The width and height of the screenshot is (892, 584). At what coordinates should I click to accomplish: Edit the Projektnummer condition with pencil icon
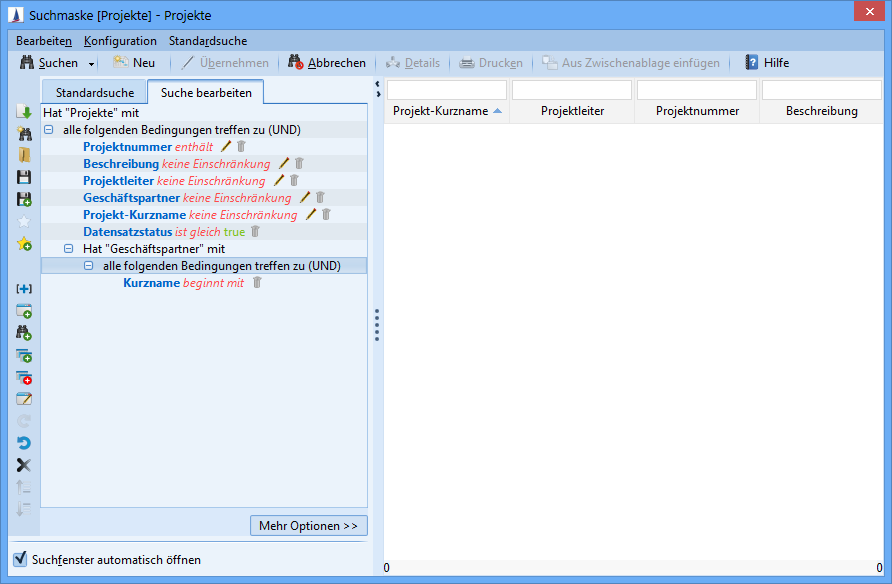coord(225,146)
